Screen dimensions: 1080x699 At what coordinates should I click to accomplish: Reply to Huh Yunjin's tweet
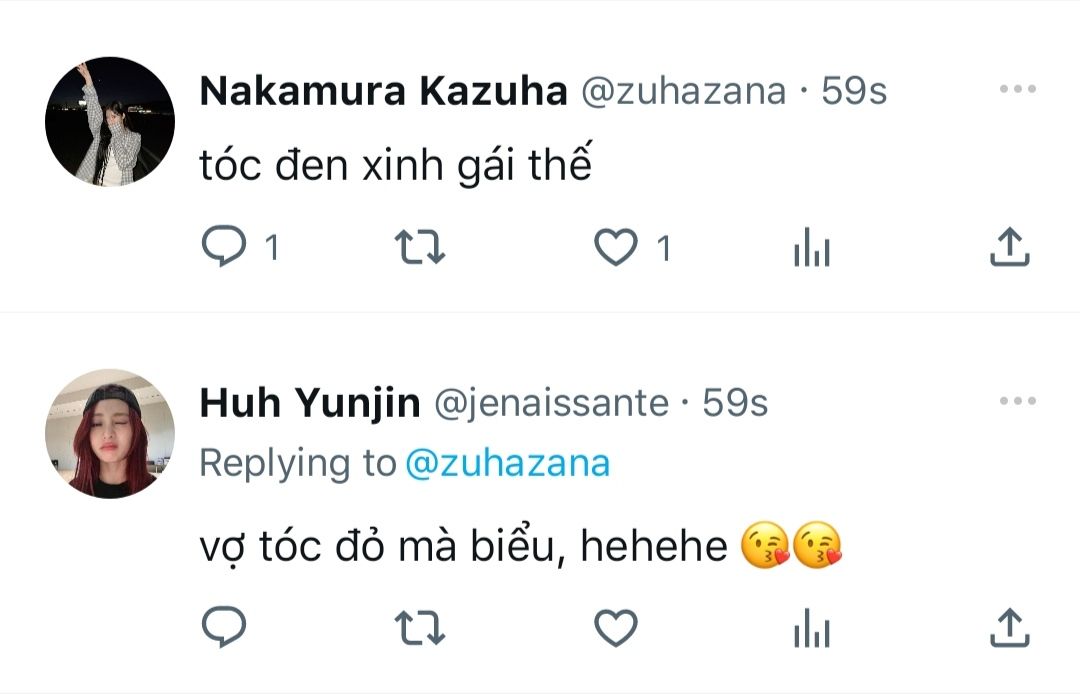pyautogui.click(x=224, y=628)
